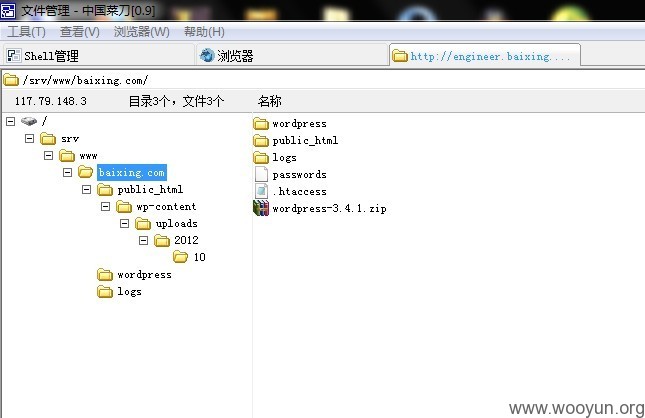This screenshot has height=418, width=645.
Task: Open the 帮助(H) menu
Action: tap(204, 32)
